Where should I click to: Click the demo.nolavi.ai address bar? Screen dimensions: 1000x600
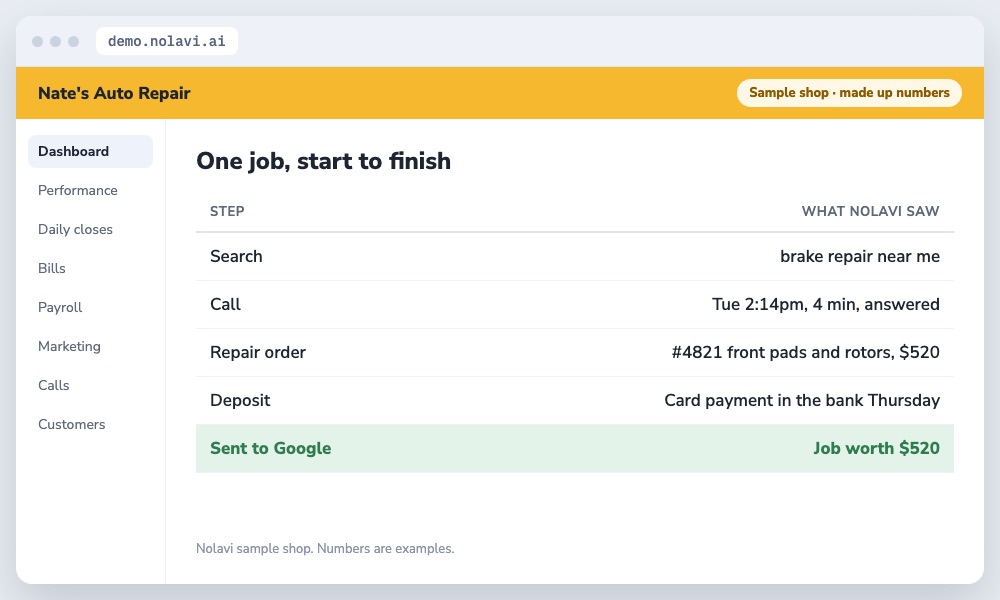[166, 41]
